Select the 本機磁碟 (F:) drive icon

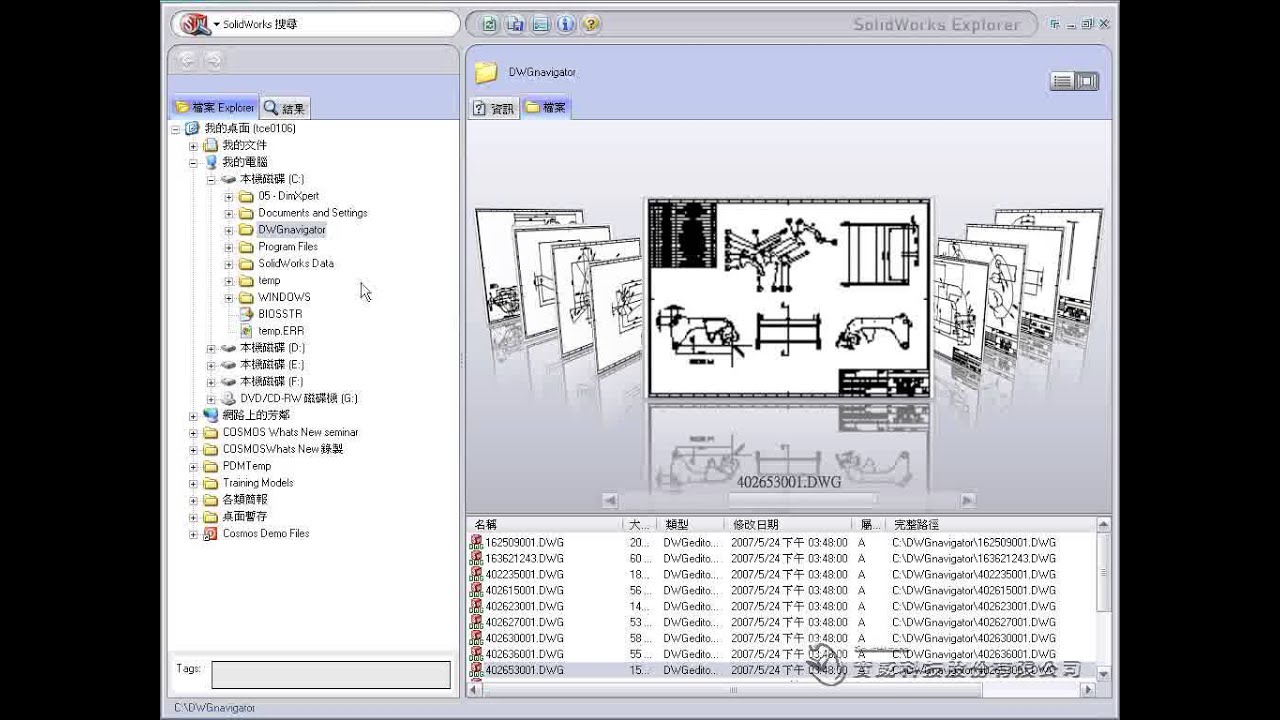coord(228,382)
